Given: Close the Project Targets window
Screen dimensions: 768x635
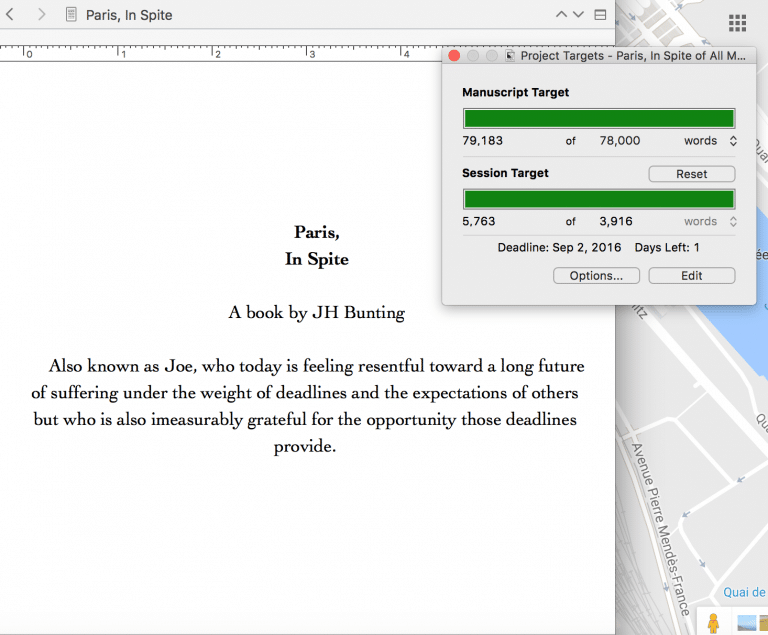Looking at the screenshot, I should (x=454, y=56).
